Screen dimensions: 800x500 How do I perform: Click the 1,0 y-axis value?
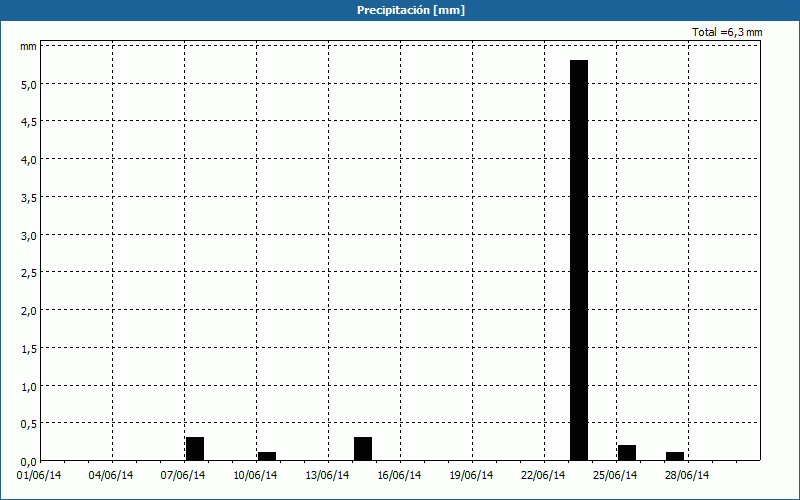click(x=29, y=387)
